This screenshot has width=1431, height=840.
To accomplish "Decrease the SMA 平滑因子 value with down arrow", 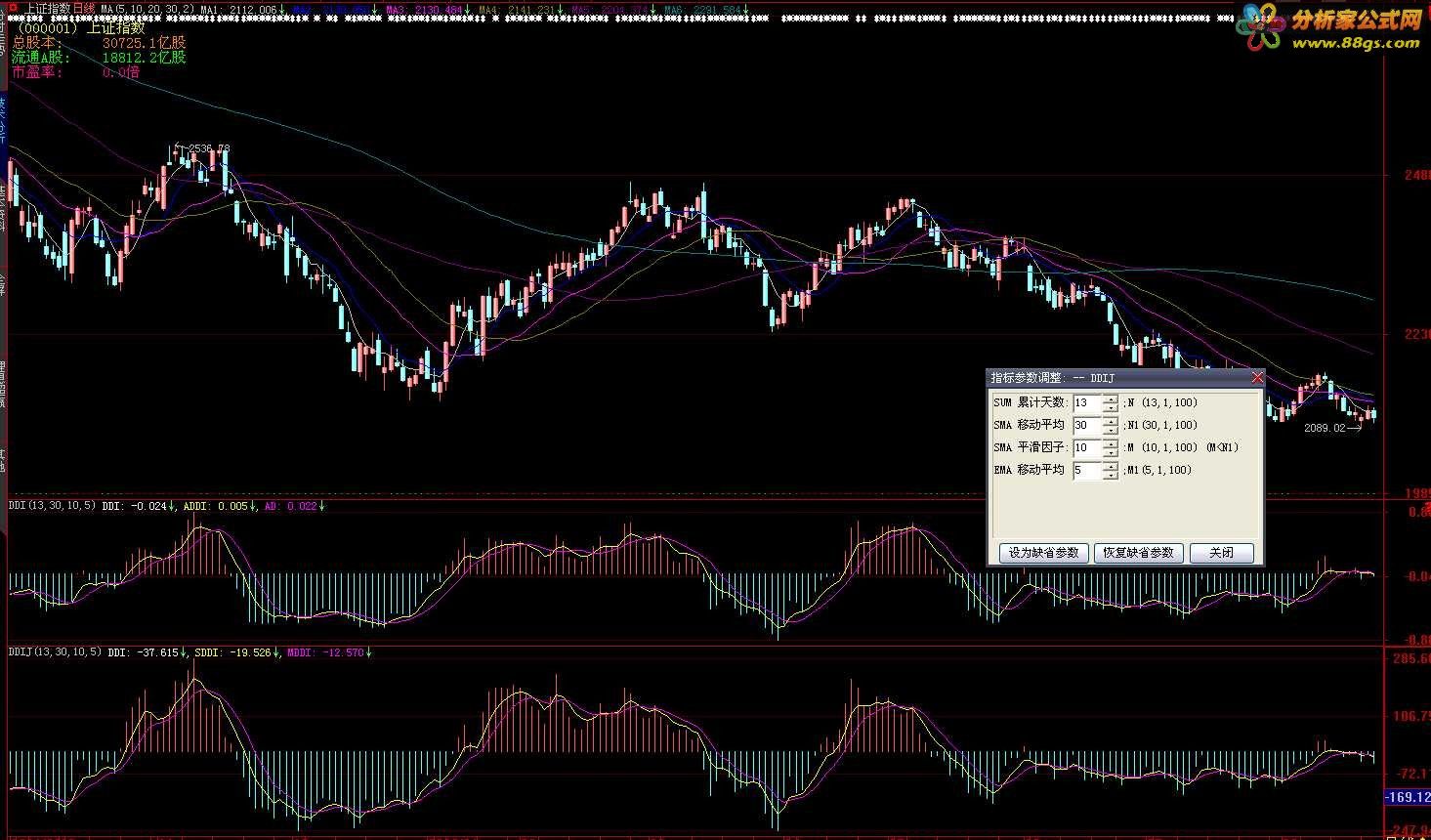I will point(1111,452).
